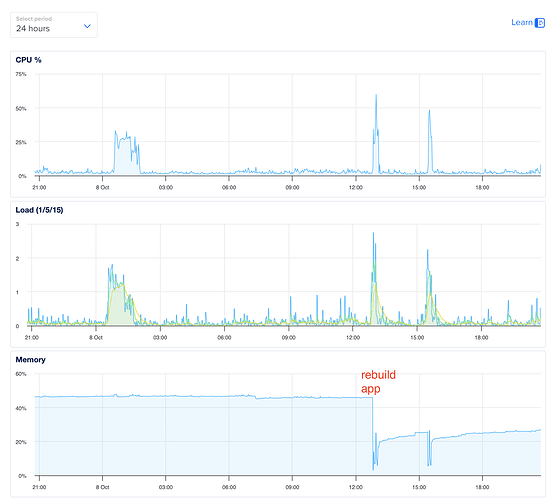Viewport: 553px width, 500px height.
Task: Click the 25% label on CPU chart axis
Action: point(21,142)
